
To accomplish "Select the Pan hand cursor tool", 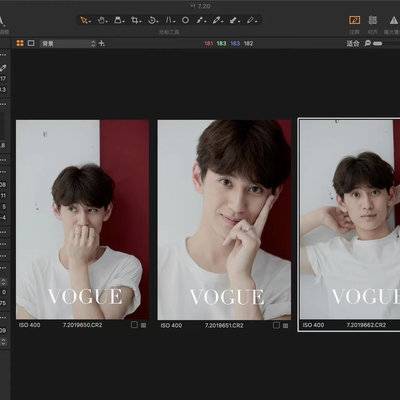I will [101, 20].
